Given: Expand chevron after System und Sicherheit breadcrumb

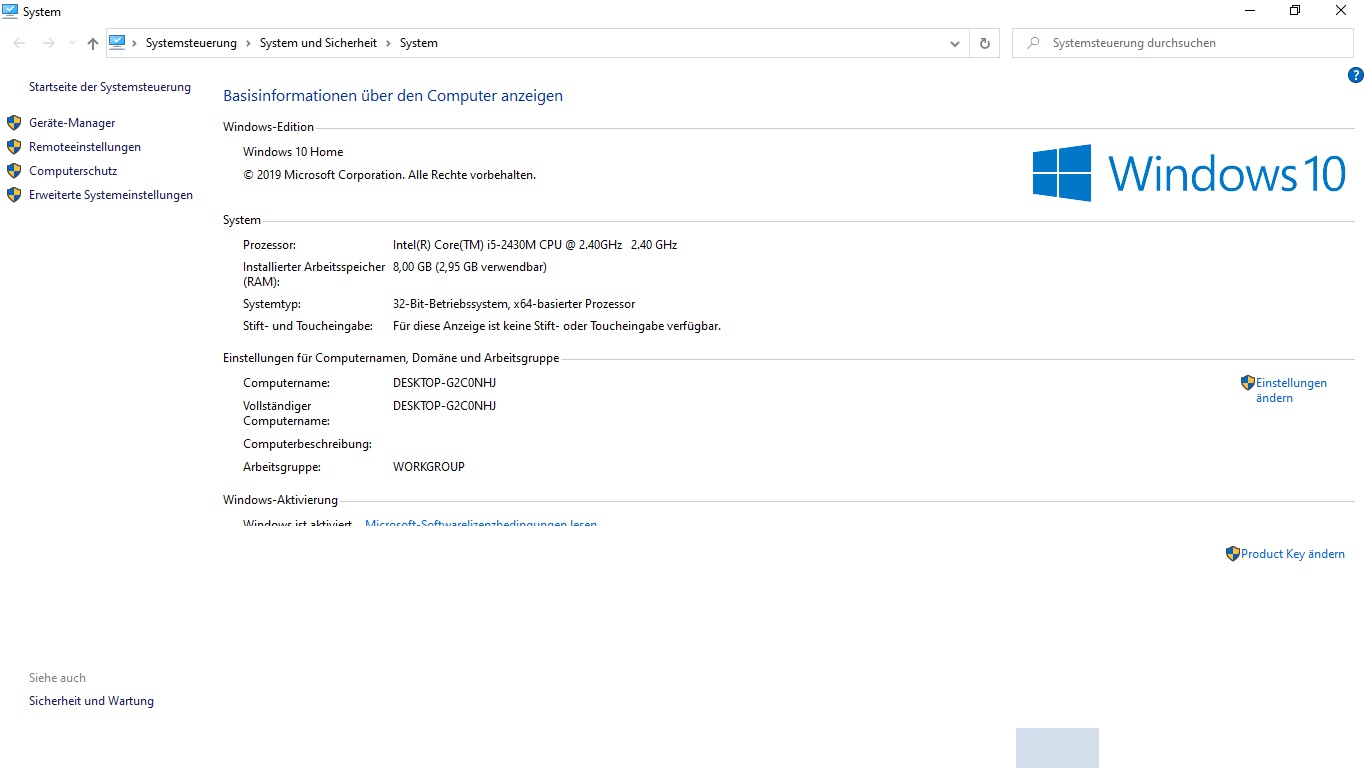Looking at the screenshot, I should [388, 43].
